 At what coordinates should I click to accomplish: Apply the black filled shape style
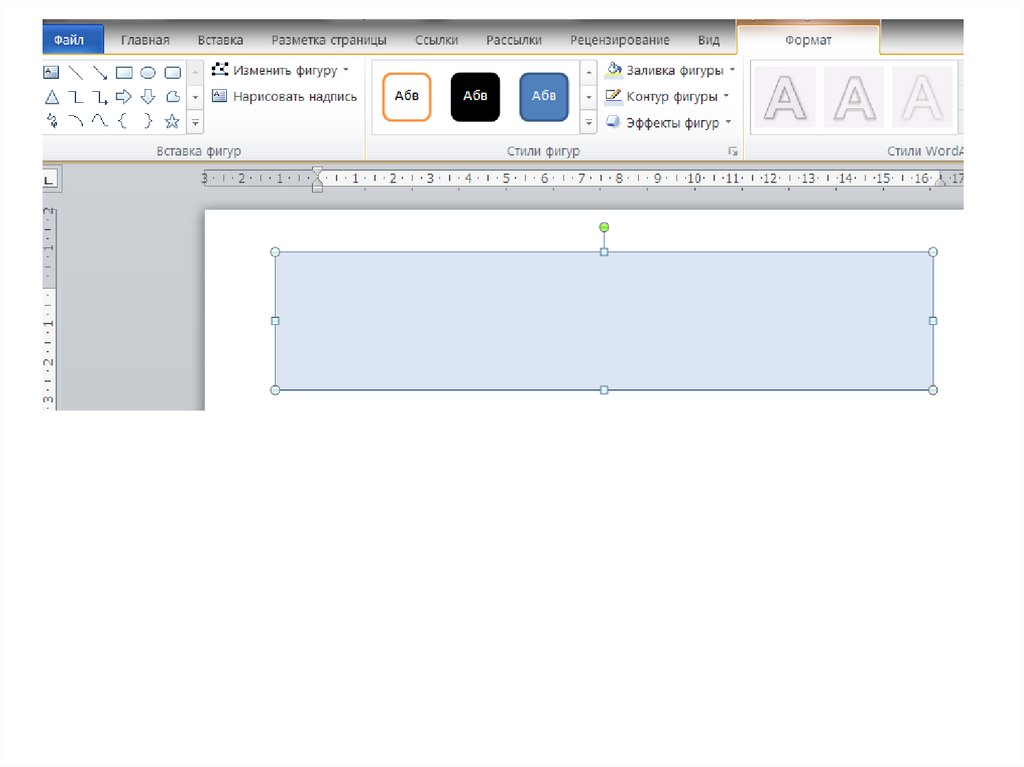[475, 97]
